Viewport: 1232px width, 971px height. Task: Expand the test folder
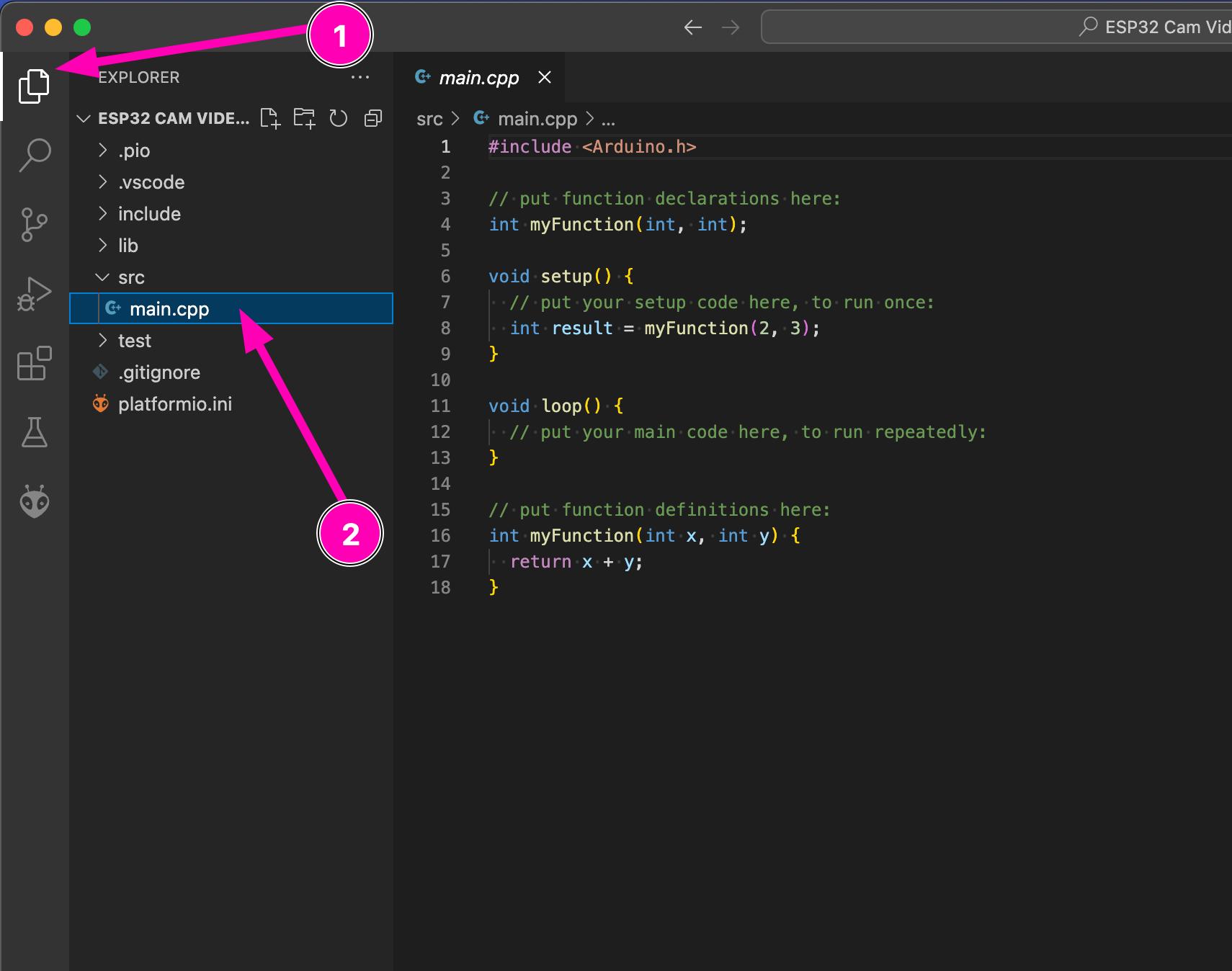pos(232,341)
